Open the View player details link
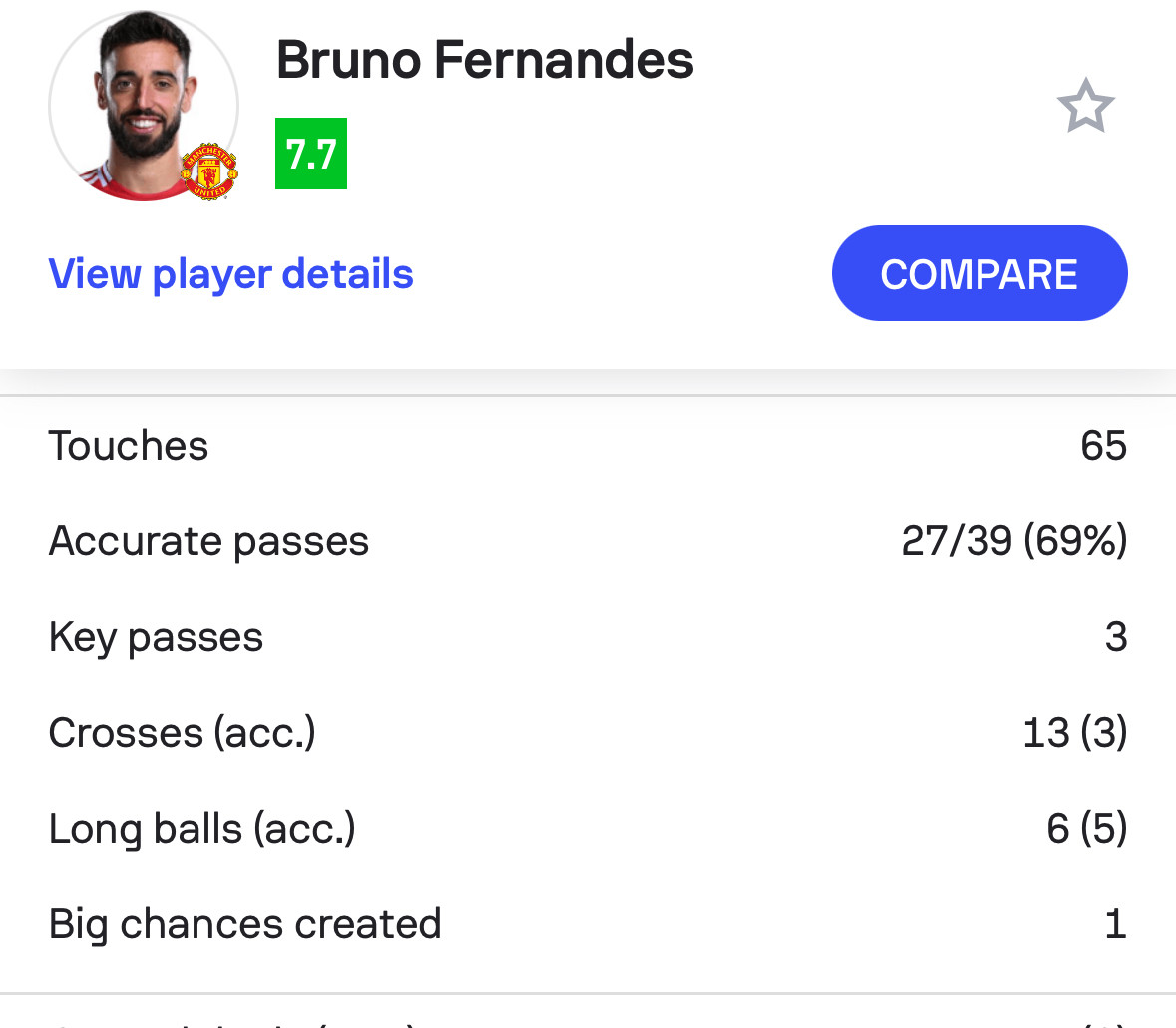Viewport: 1176px width, 1028px height. 231,274
